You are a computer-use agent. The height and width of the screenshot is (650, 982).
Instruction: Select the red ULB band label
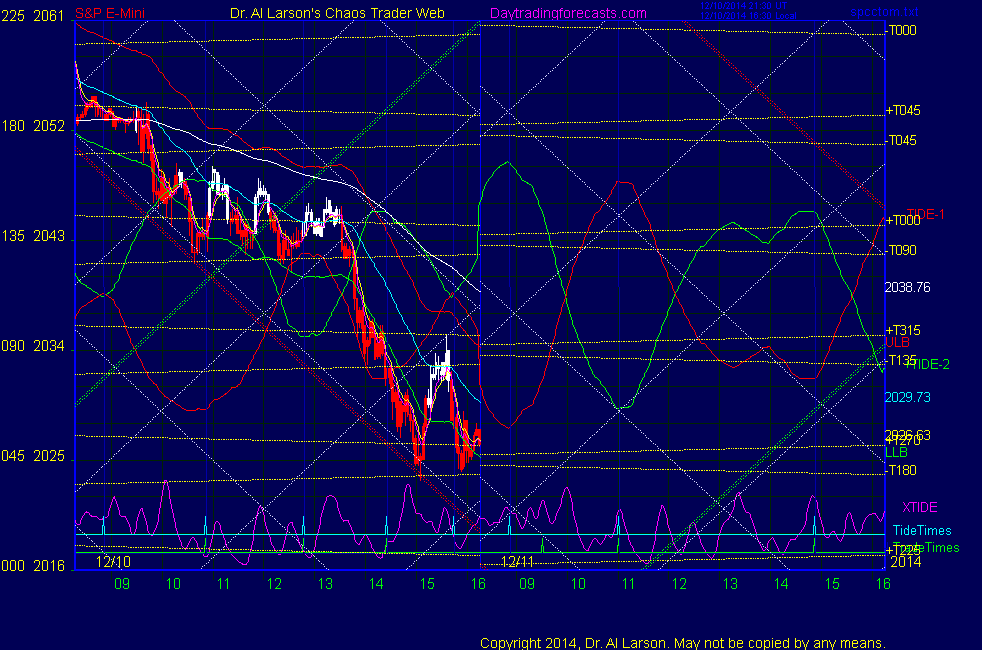pyautogui.click(x=897, y=342)
